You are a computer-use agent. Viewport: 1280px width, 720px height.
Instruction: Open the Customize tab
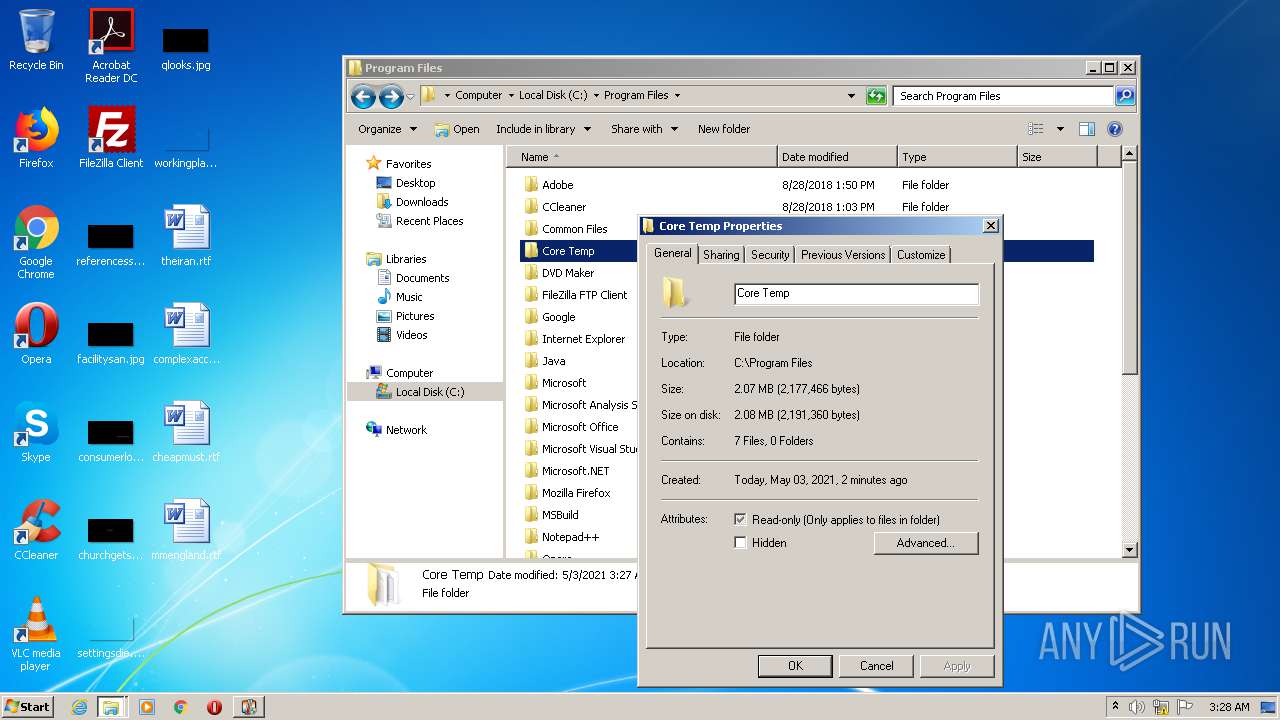pos(921,255)
